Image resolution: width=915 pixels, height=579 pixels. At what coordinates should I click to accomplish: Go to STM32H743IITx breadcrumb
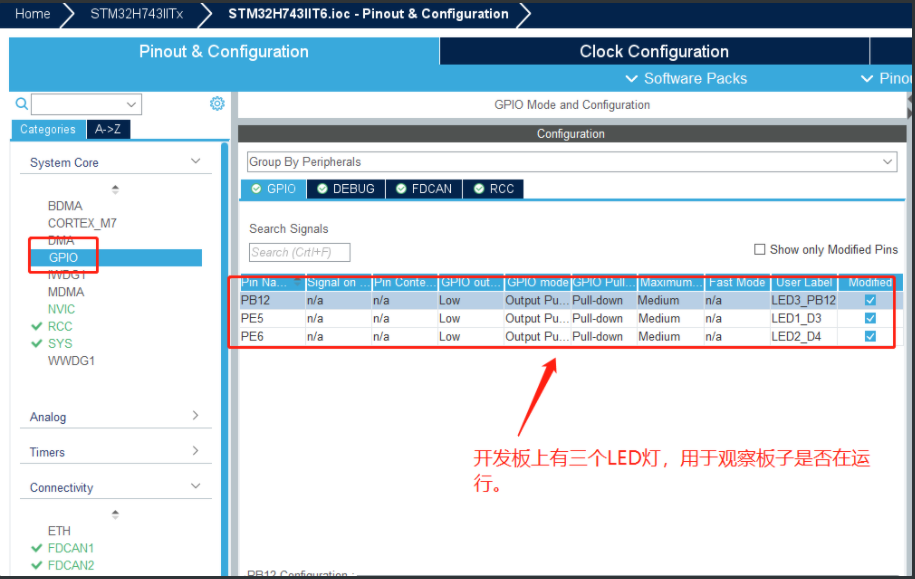click(x=137, y=14)
